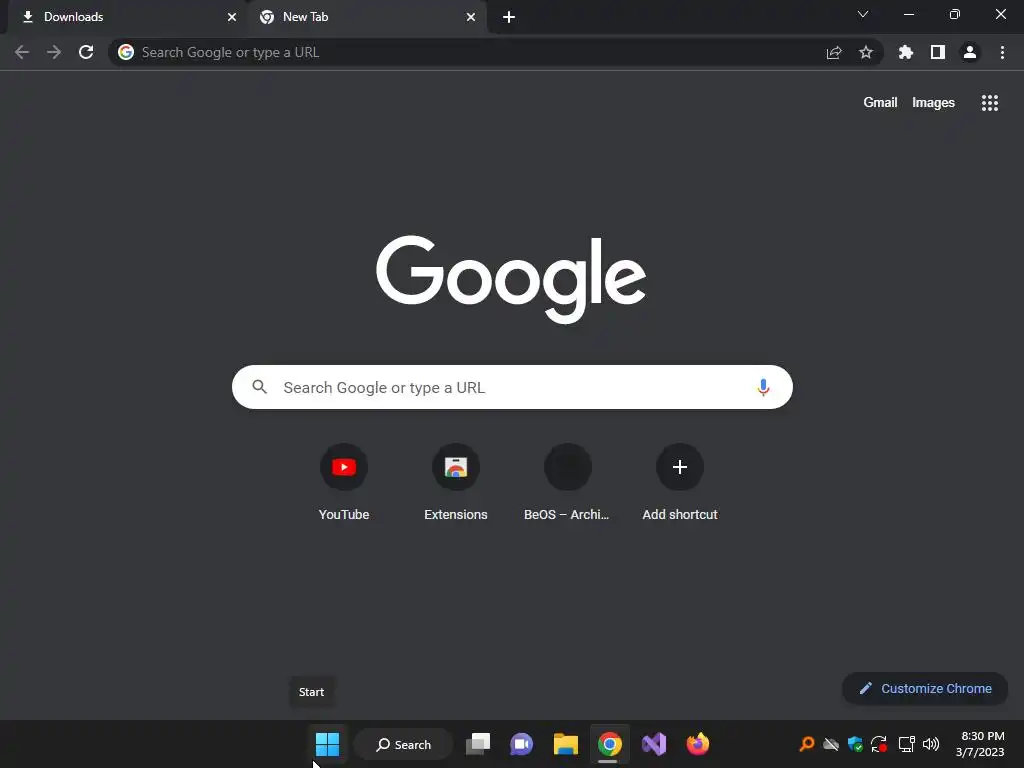
Task: Open the Extensions puzzle-piece menu
Action: point(906,52)
